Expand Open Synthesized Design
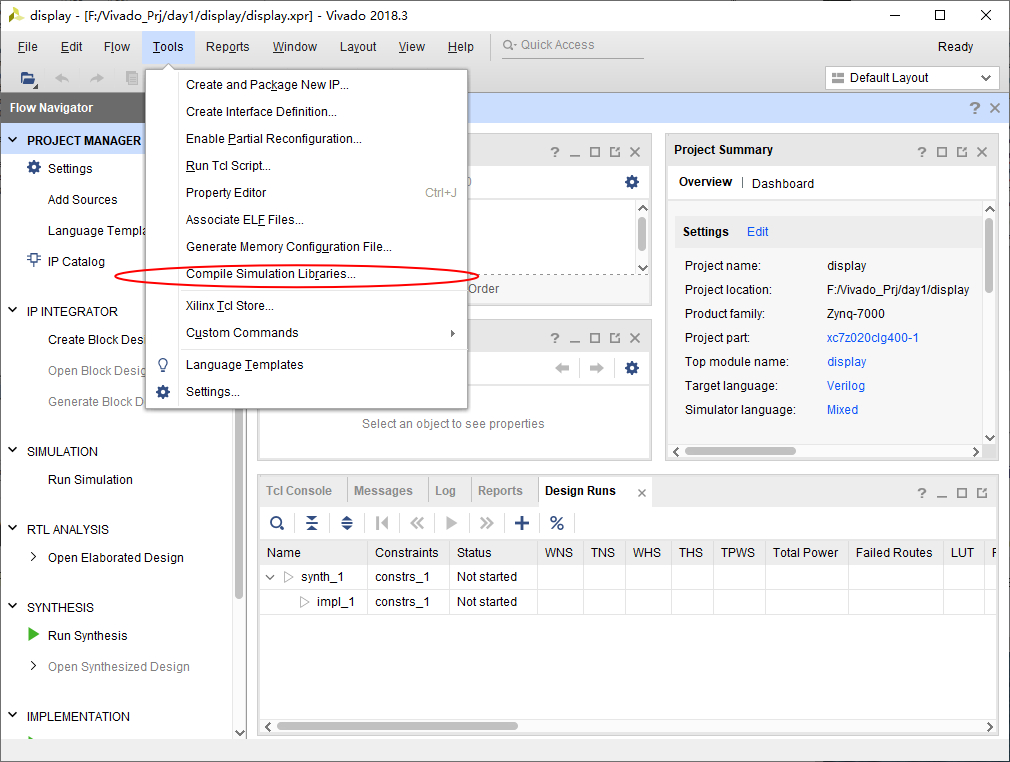 [x=33, y=665]
